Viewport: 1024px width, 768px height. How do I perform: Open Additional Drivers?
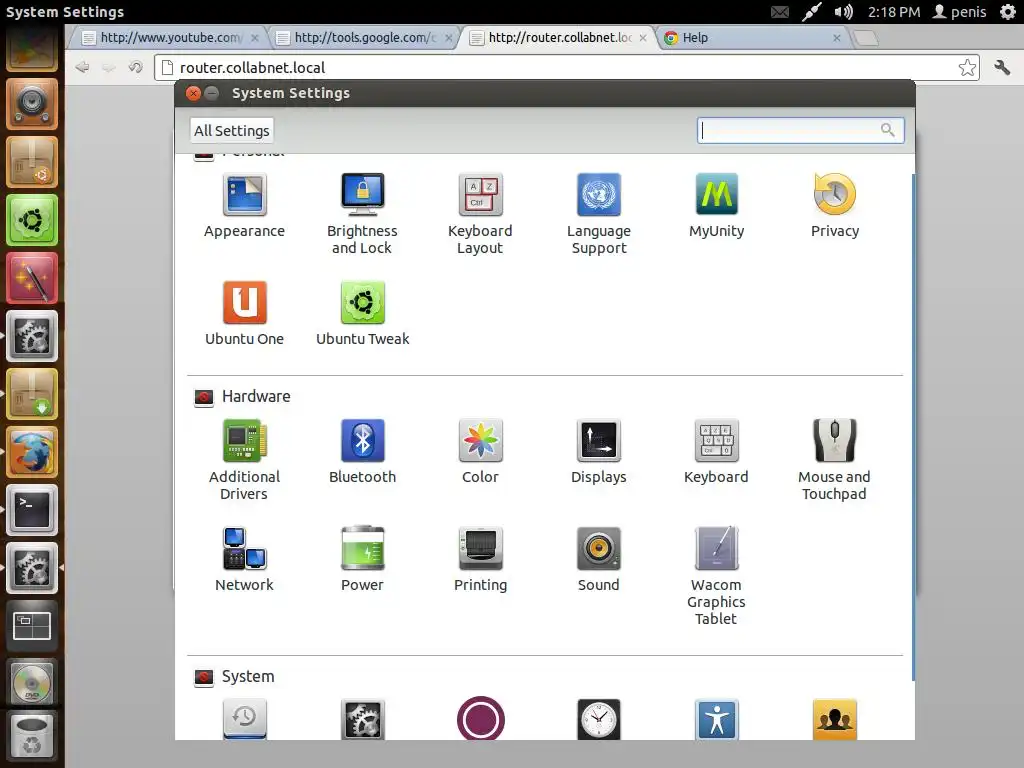[244, 460]
